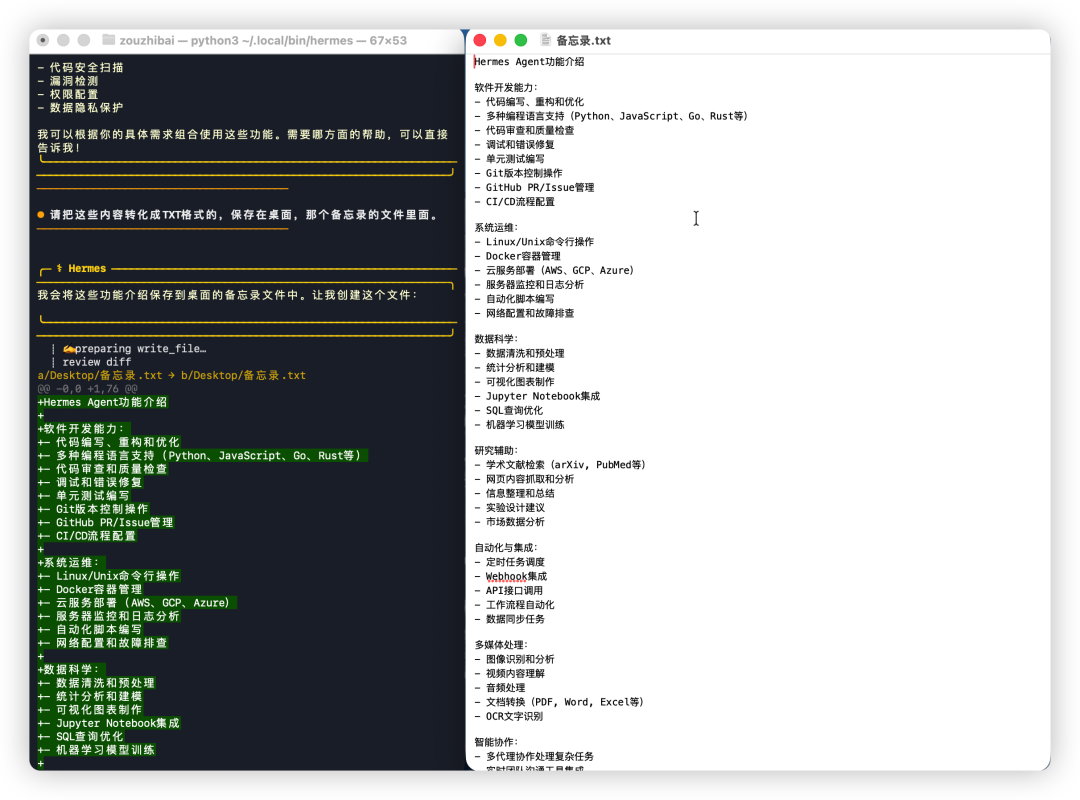Click the 'preparing write_file…' line in terminal
Viewport: 1080px width, 800px height.
[x=134, y=349]
